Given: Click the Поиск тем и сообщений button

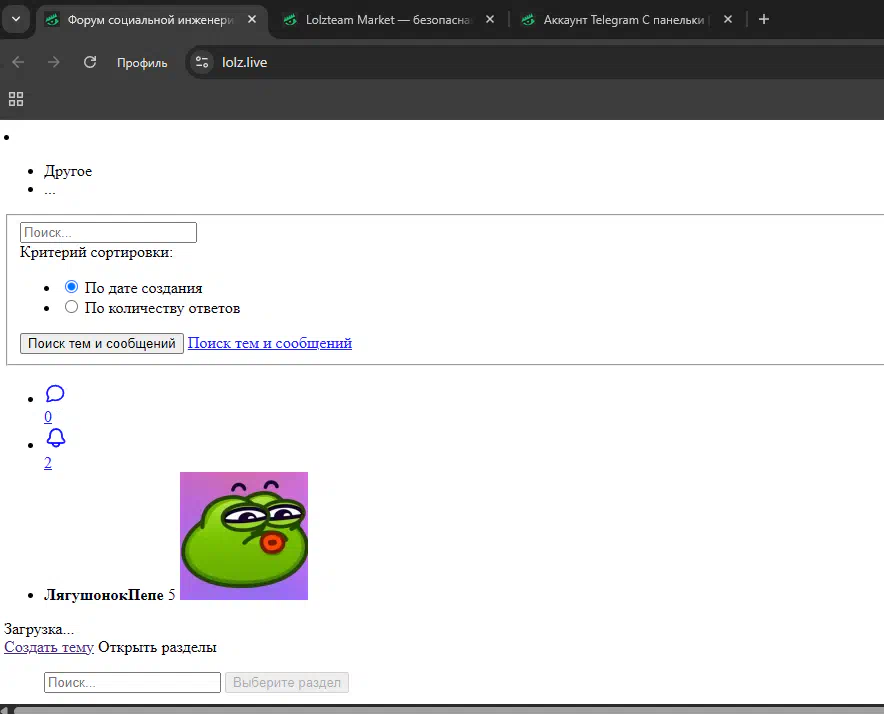Looking at the screenshot, I should 102,343.
